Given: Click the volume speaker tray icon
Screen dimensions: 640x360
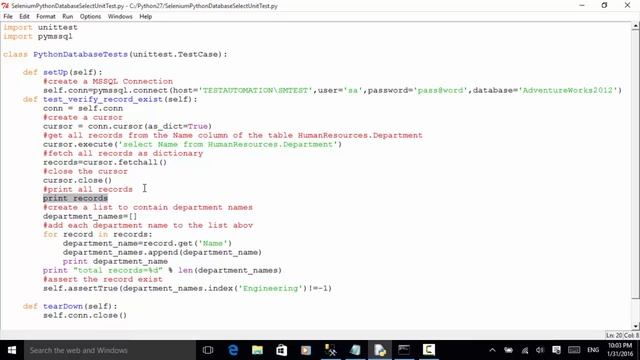Looking at the screenshot, I should tap(540, 350).
